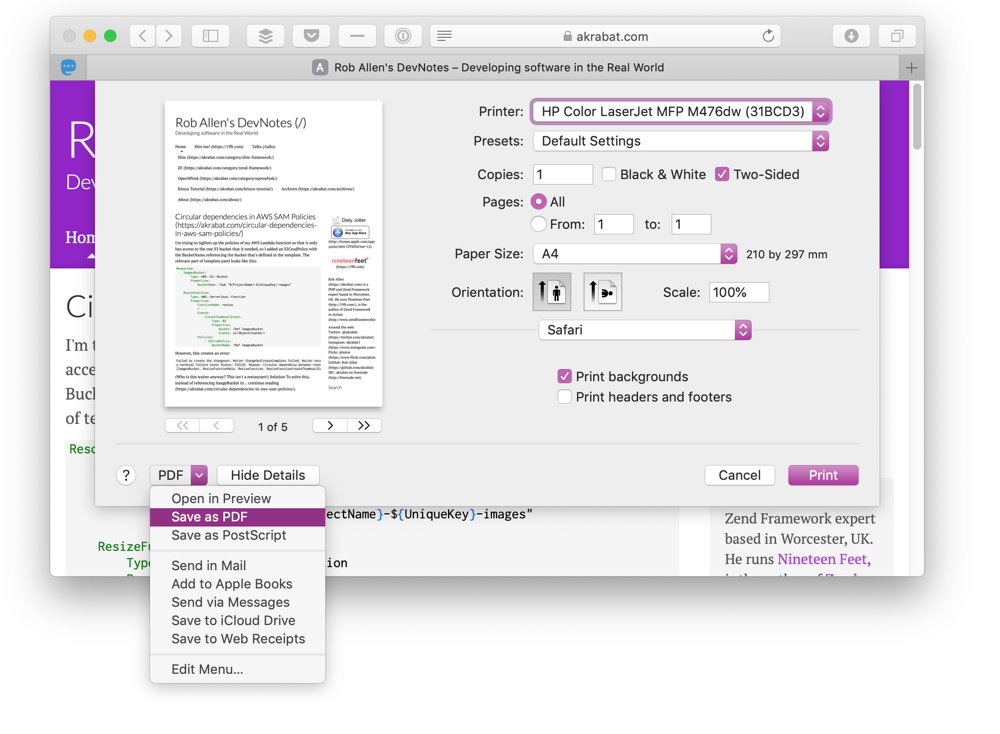The width and height of the screenshot is (1000, 734).
Task: Disable Print backgrounds checkbox
Action: pos(564,376)
